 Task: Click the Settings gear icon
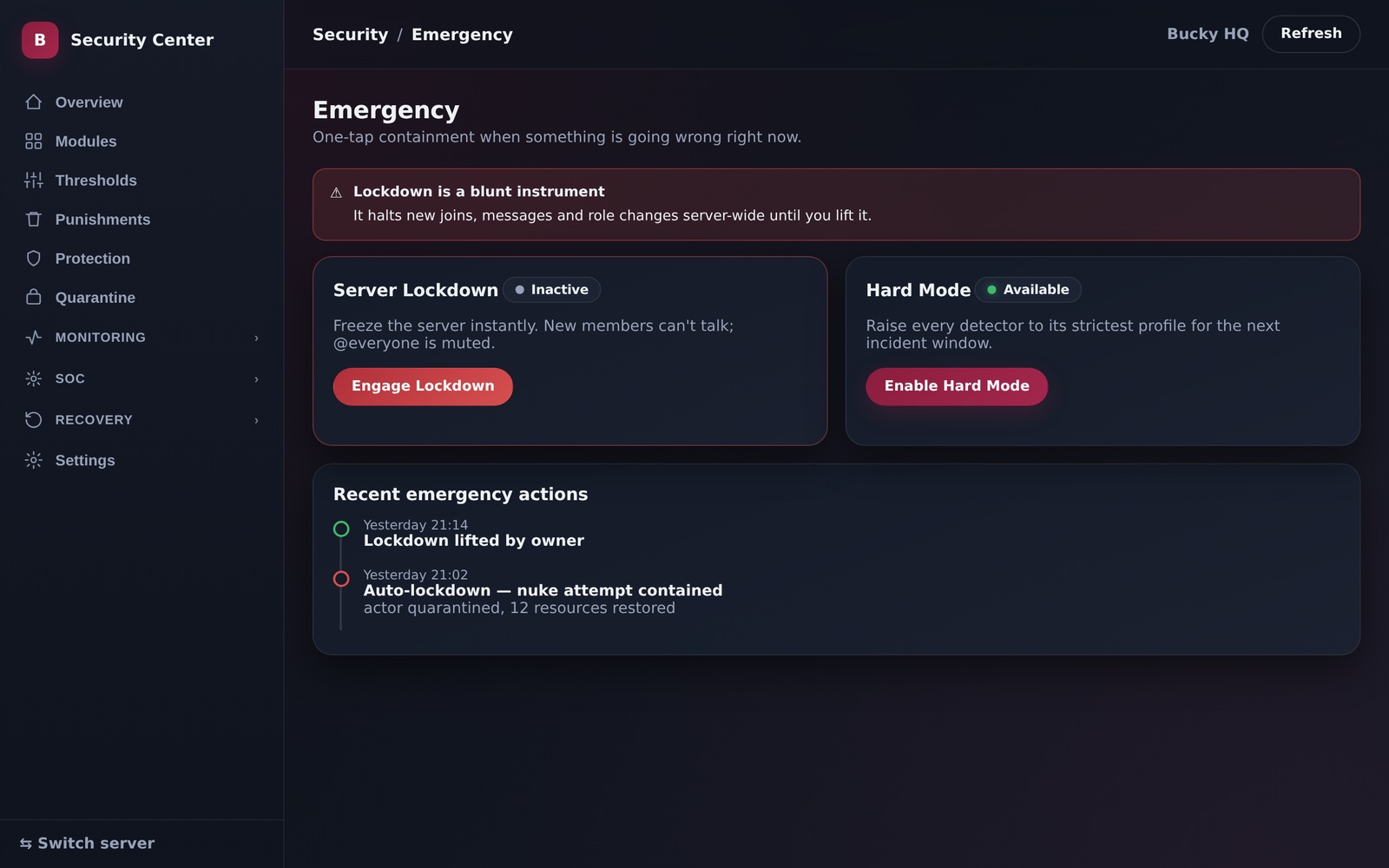(34, 460)
